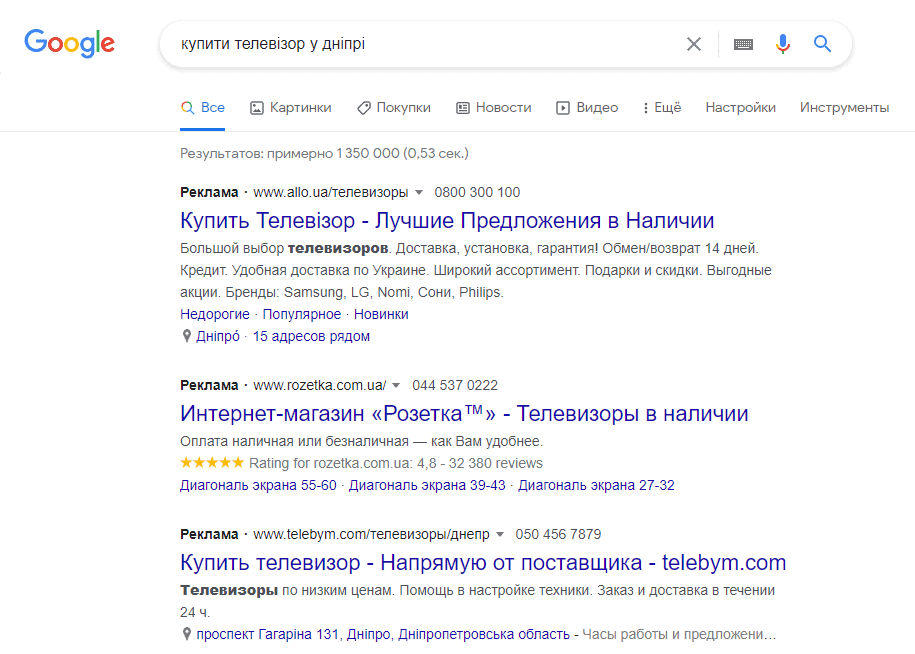Expand the allo.ua ad dropdown arrow

[x=419, y=193]
